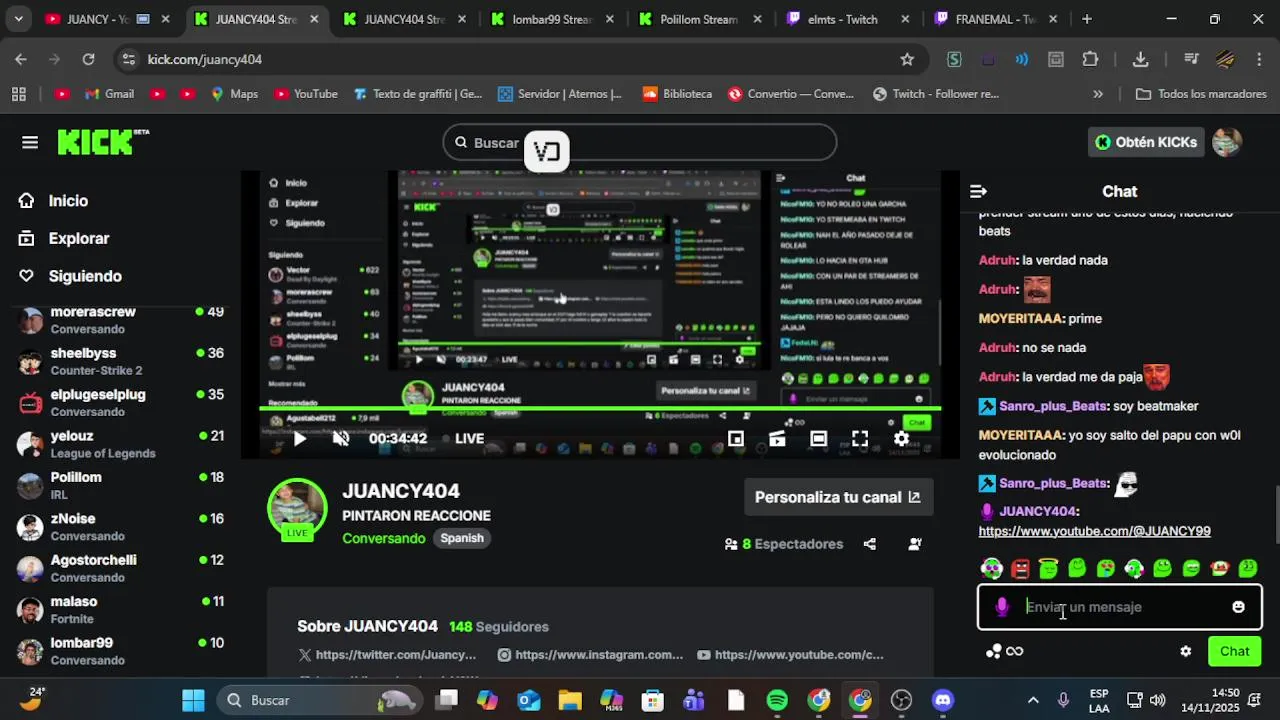This screenshot has height=720, width=1280.
Task: Open morerascrew channel in sidebar
Action: tap(120, 320)
